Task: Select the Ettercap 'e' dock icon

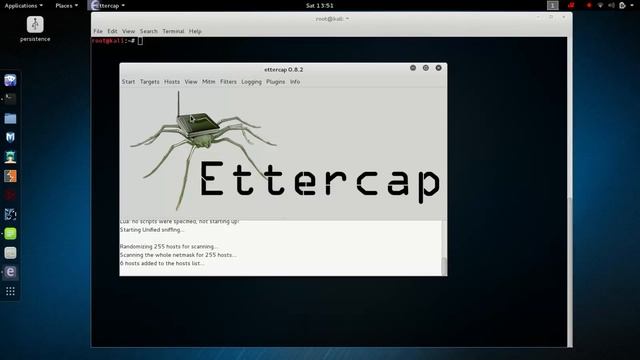Action: [10, 272]
